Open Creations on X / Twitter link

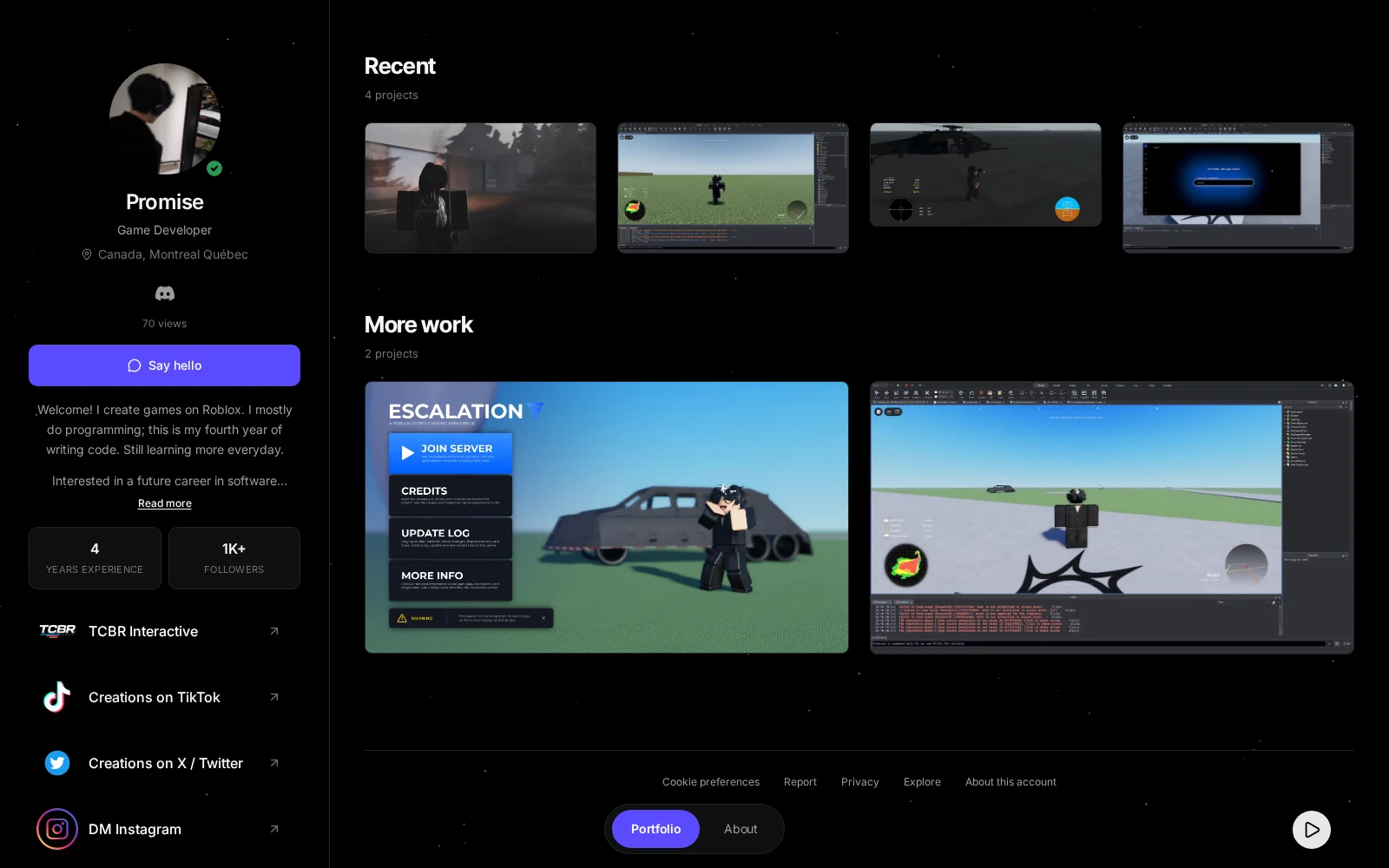point(164,763)
